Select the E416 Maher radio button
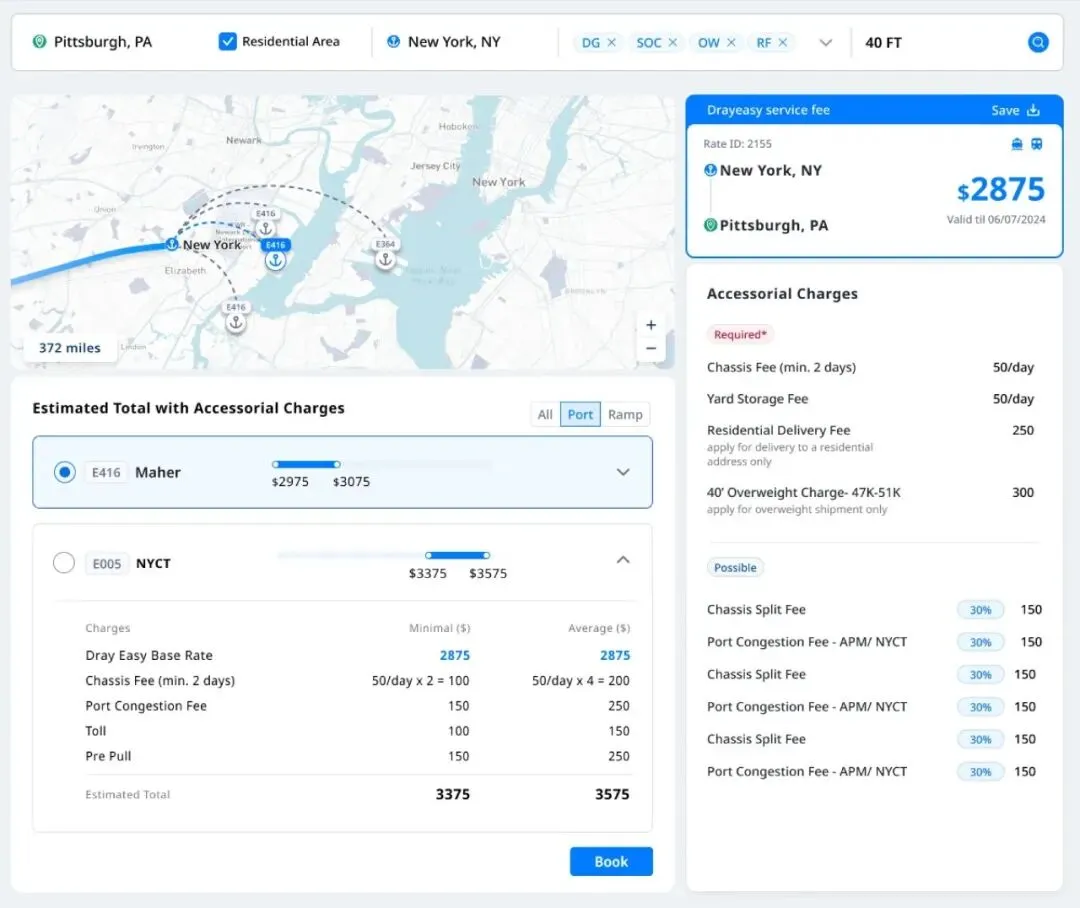This screenshot has width=1080, height=908. 65,472
